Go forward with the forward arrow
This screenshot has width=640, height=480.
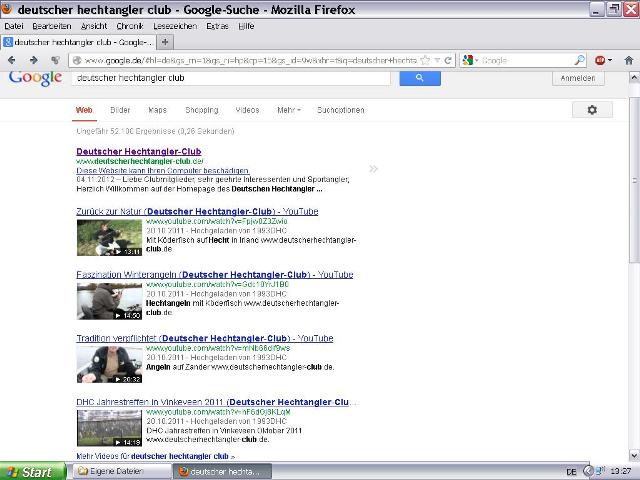33,60
